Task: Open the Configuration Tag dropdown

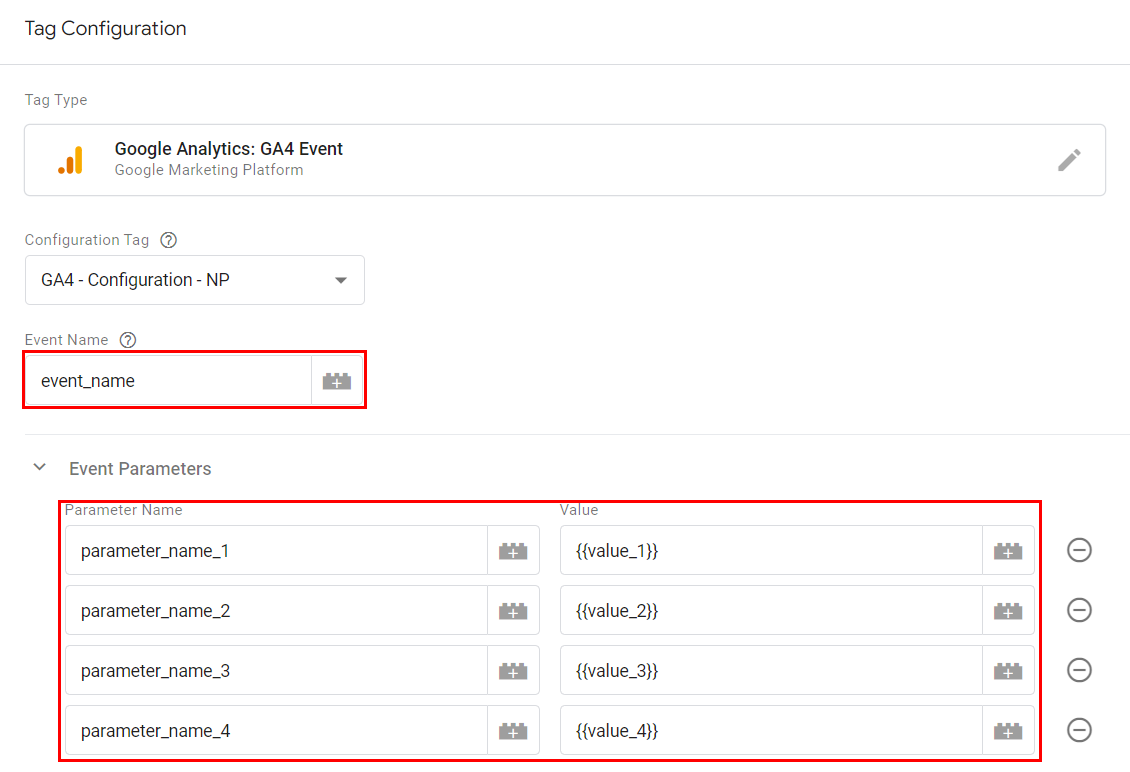Action: pyautogui.click(x=195, y=280)
